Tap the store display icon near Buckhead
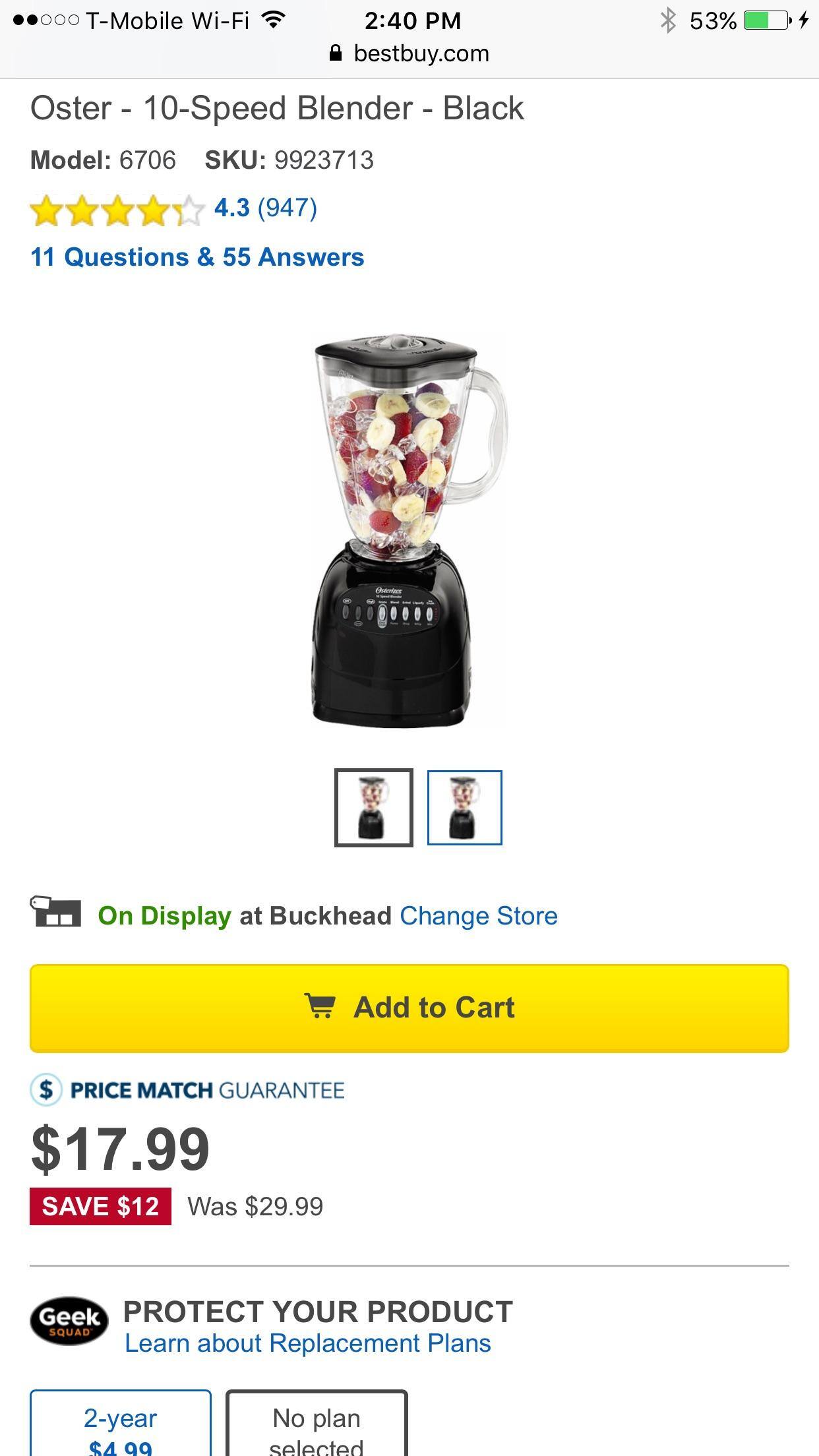819x1456 pixels. tap(55, 913)
